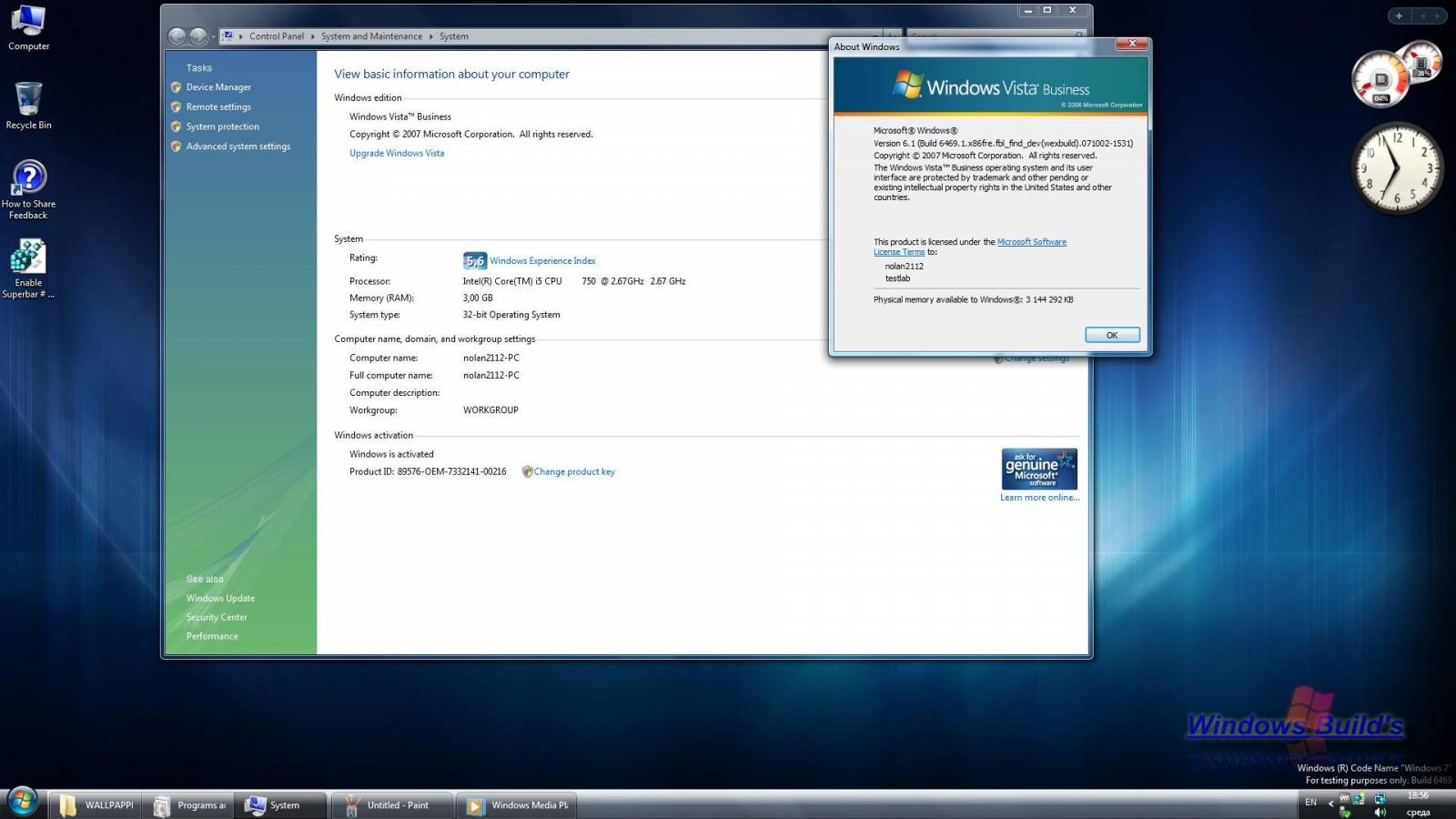Click shield icon next to Change product key

(x=527, y=471)
